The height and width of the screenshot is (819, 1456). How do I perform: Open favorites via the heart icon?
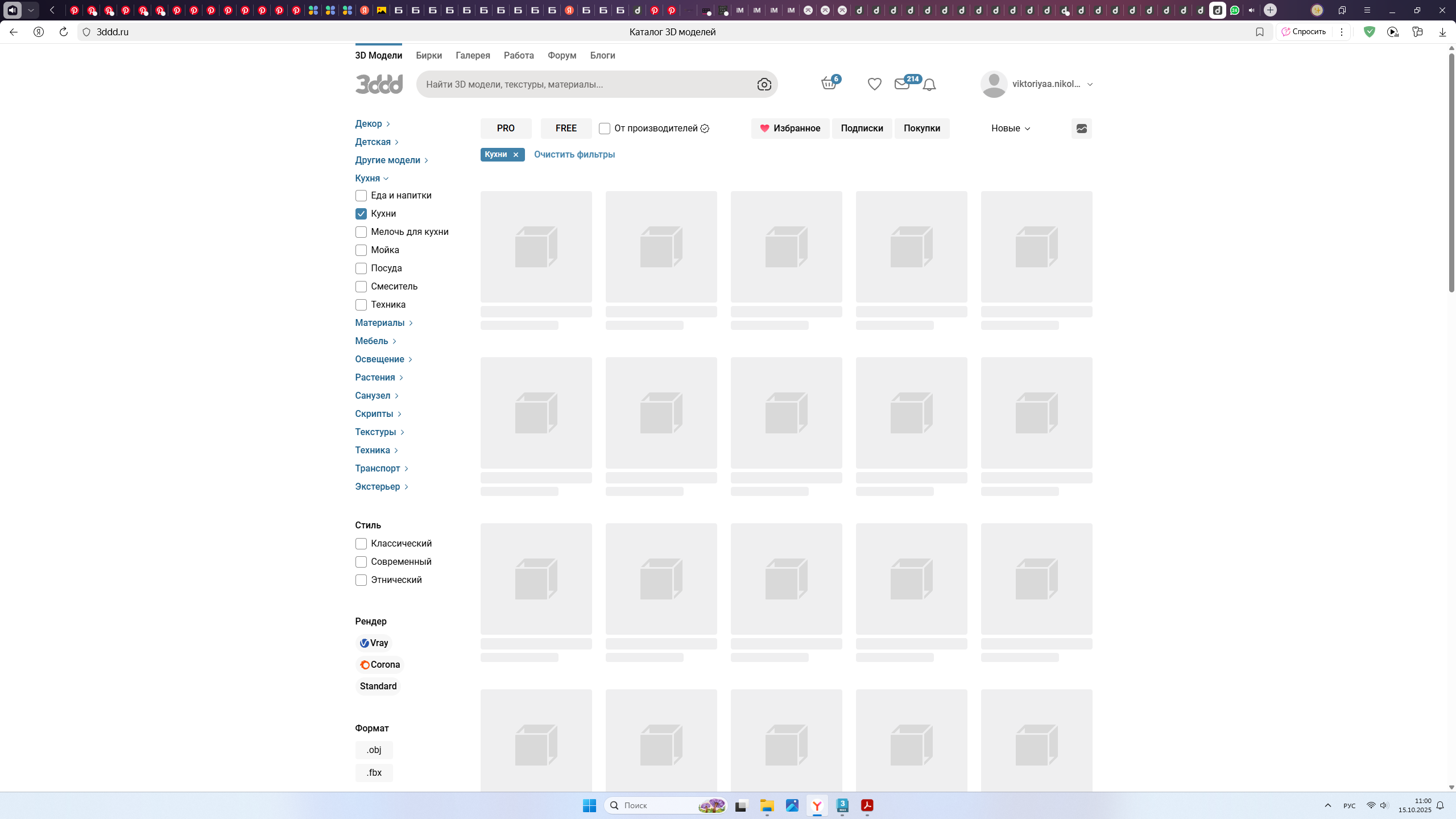click(874, 84)
